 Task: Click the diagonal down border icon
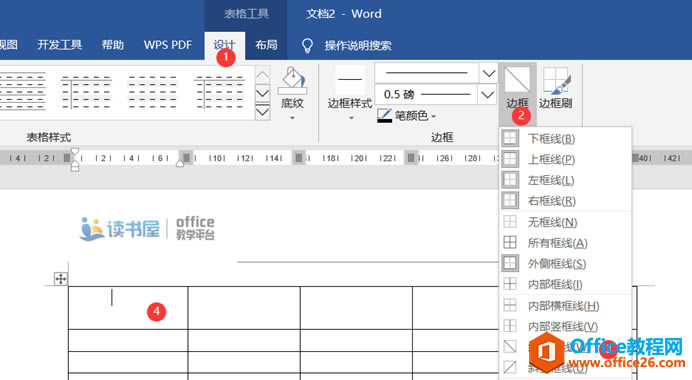tap(510, 346)
